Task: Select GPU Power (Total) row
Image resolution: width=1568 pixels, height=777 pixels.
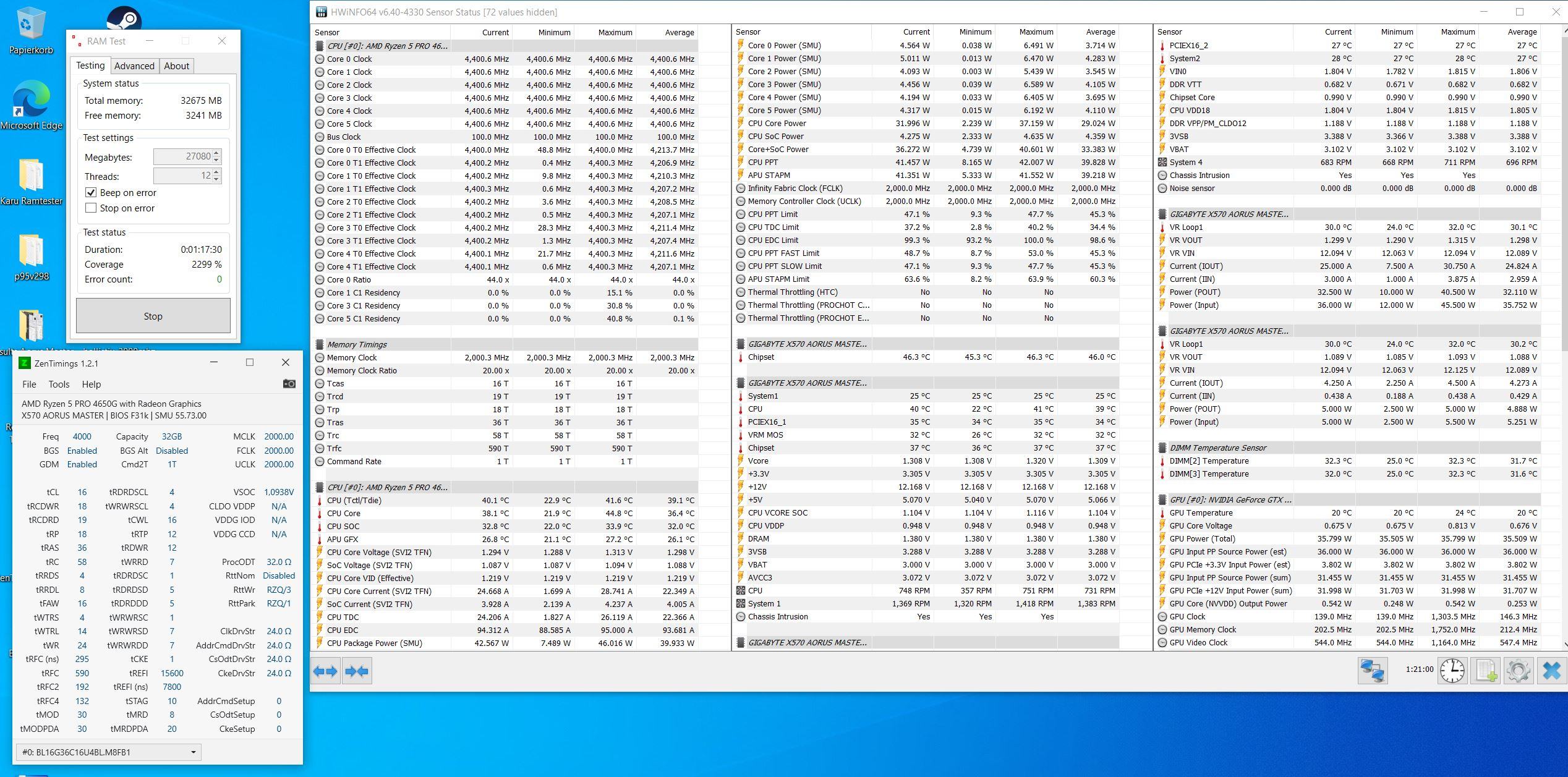Action: 1348,538
